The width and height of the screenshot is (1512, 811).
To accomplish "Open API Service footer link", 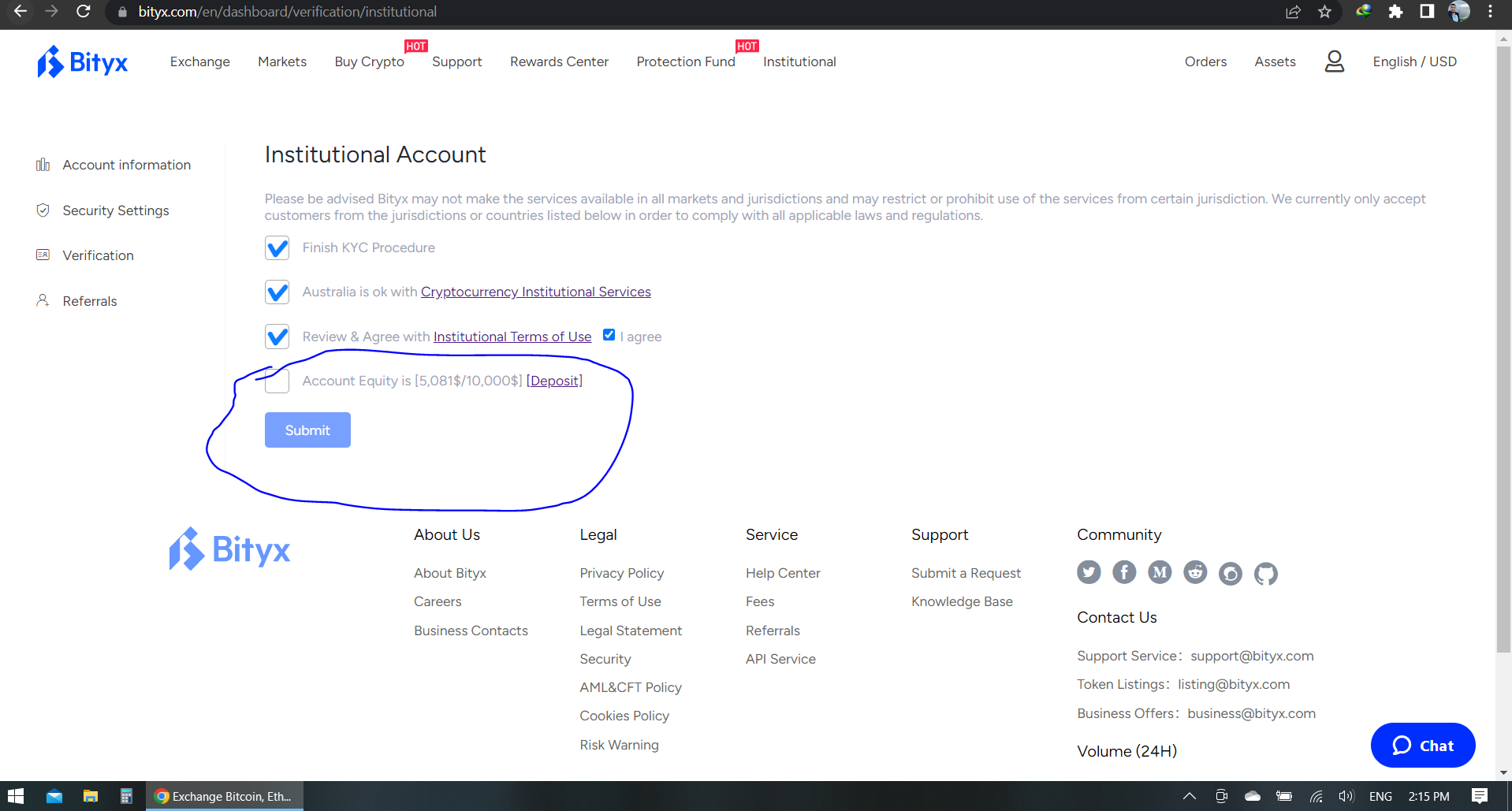I will 780,659.
